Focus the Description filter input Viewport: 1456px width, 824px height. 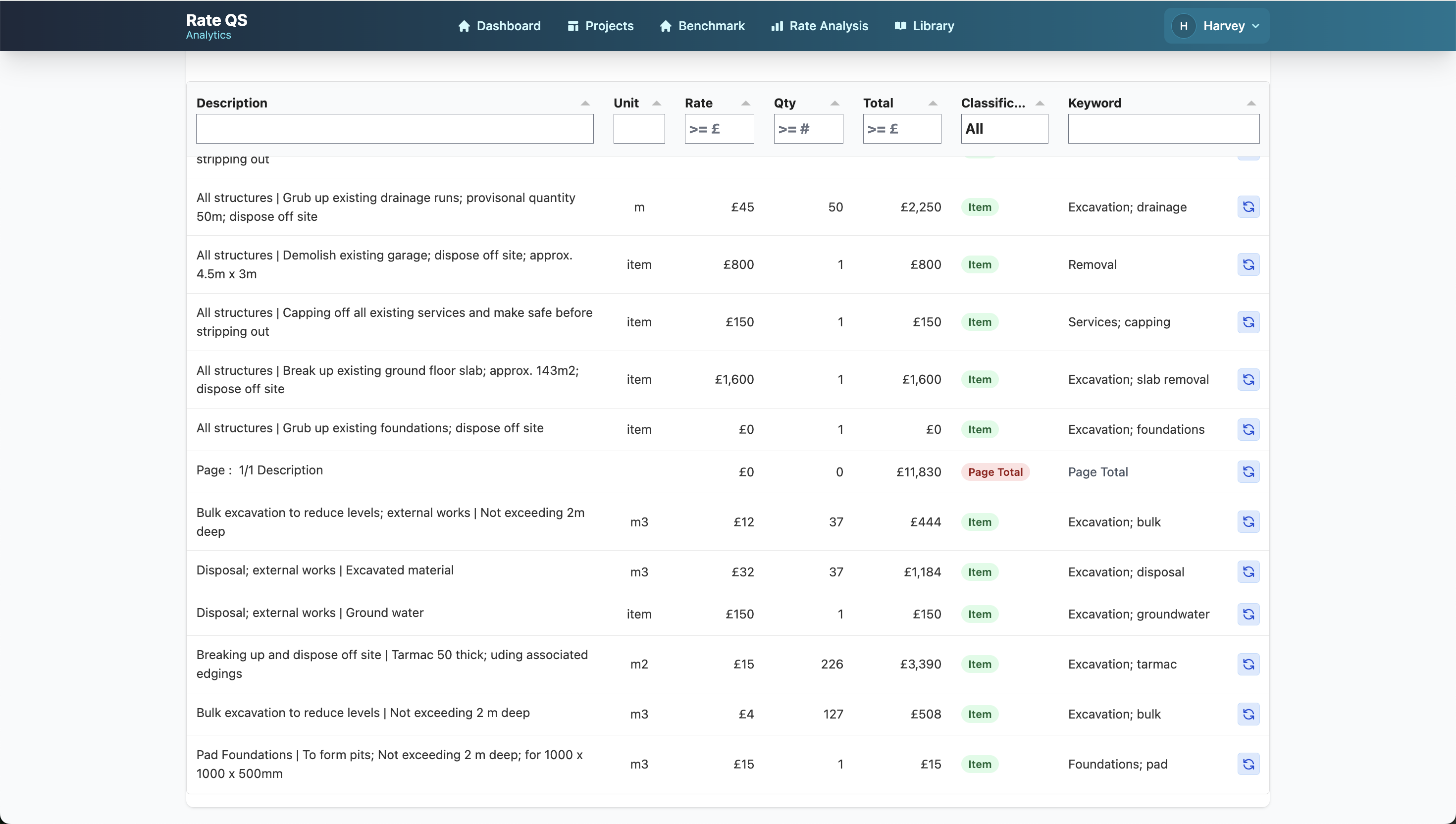click(x=394, y=129)
